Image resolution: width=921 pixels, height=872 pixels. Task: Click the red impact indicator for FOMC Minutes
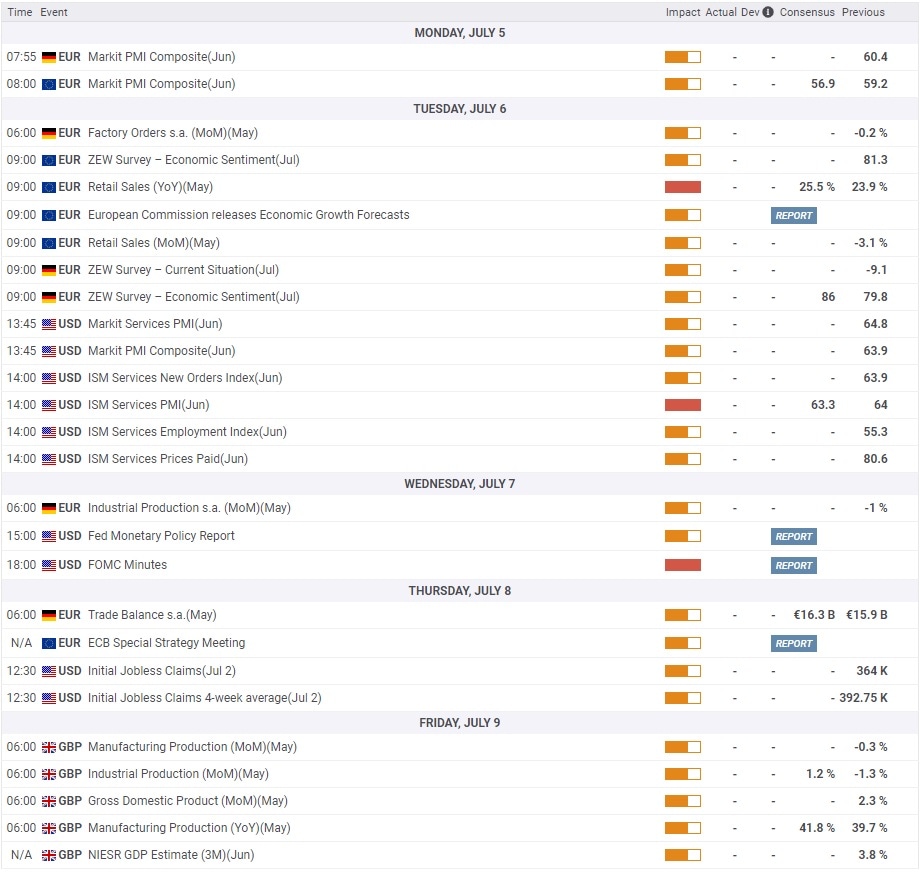tap(682, 564)
